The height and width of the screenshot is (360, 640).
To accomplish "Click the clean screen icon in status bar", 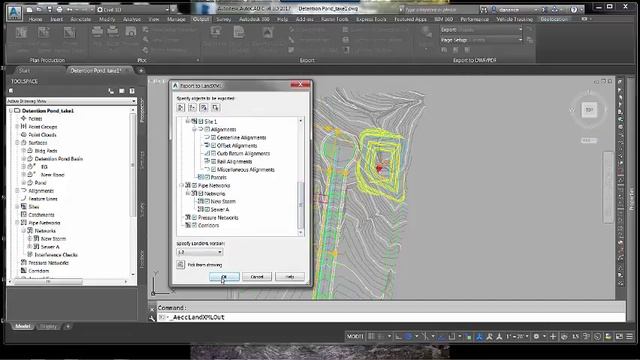I will pos(619,336).
